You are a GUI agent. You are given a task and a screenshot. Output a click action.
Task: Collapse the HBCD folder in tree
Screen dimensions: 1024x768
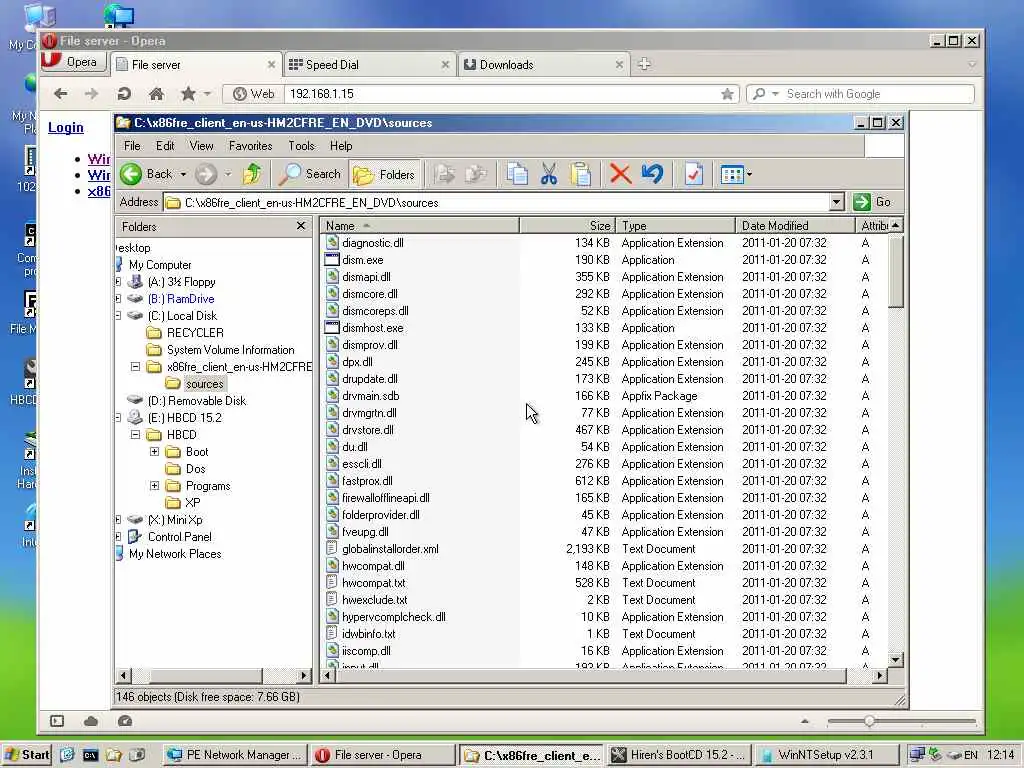point(135,435)
